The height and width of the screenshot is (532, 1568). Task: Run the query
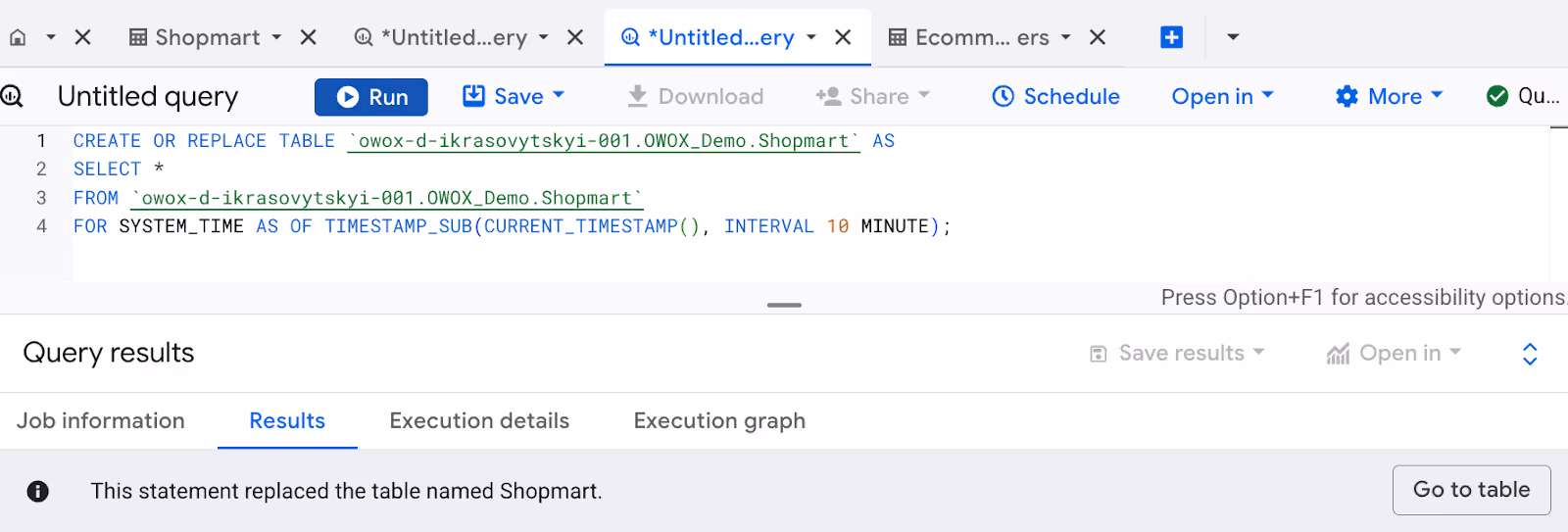coord(371,97)
